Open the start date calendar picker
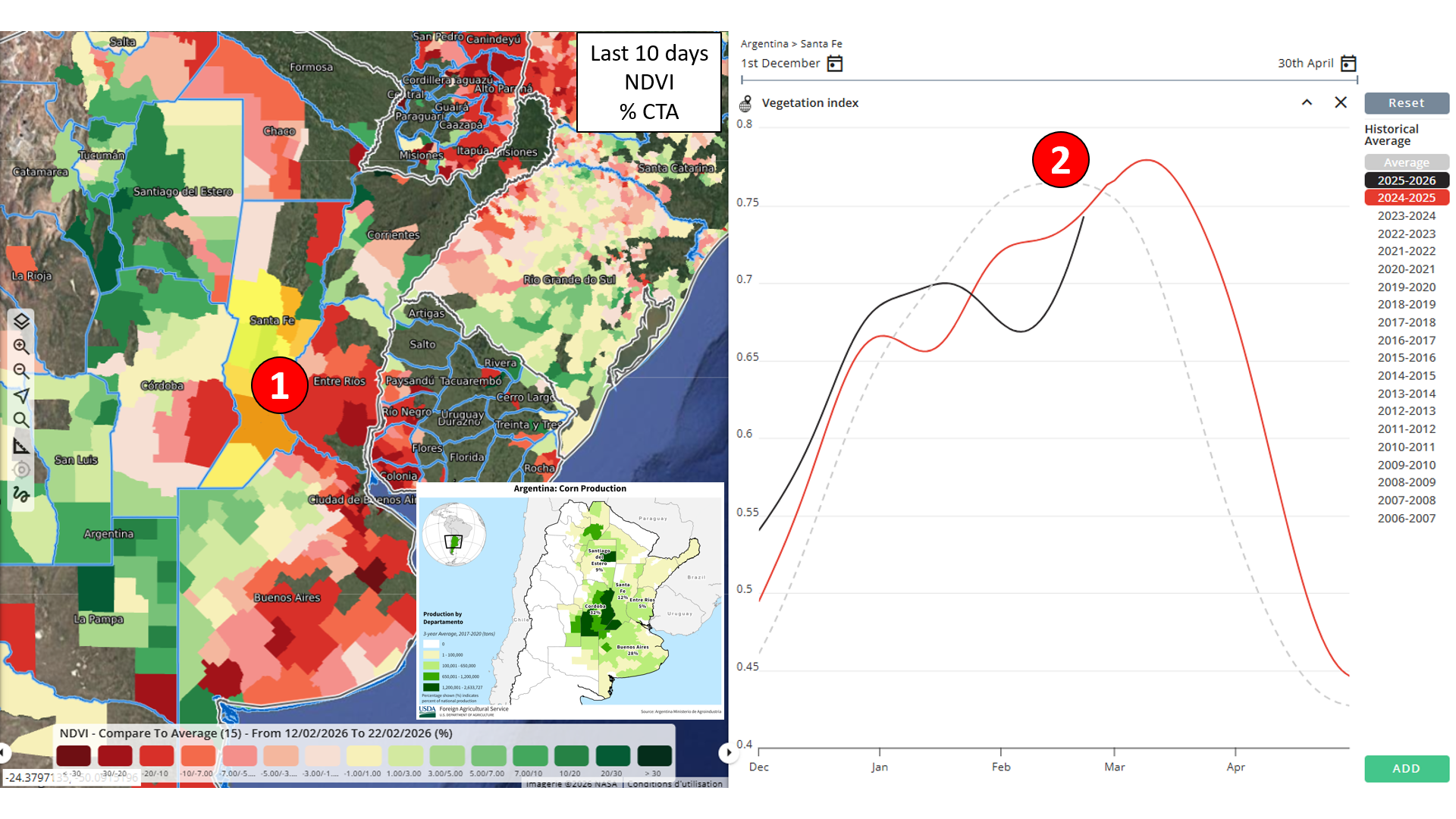 coord(835,64)
